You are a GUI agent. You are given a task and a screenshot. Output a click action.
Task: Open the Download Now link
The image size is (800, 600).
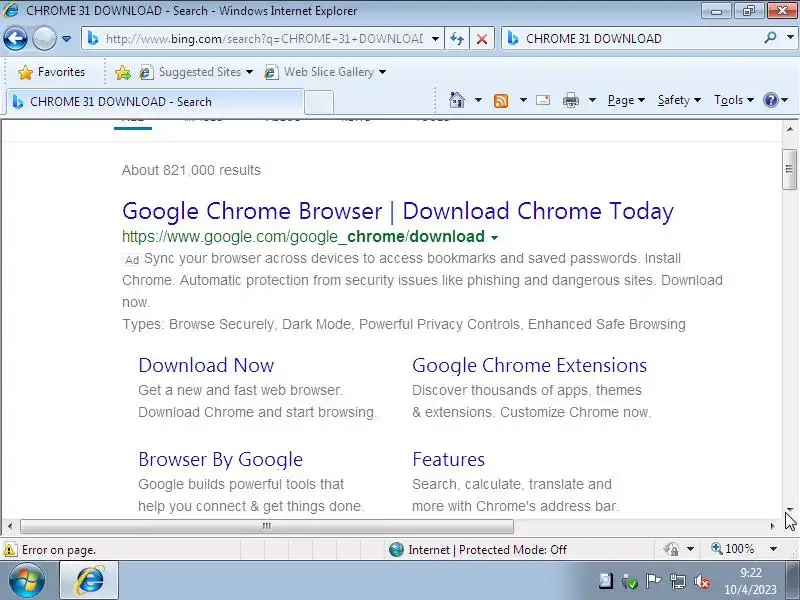pyautogui.click(x=206, y=365)
